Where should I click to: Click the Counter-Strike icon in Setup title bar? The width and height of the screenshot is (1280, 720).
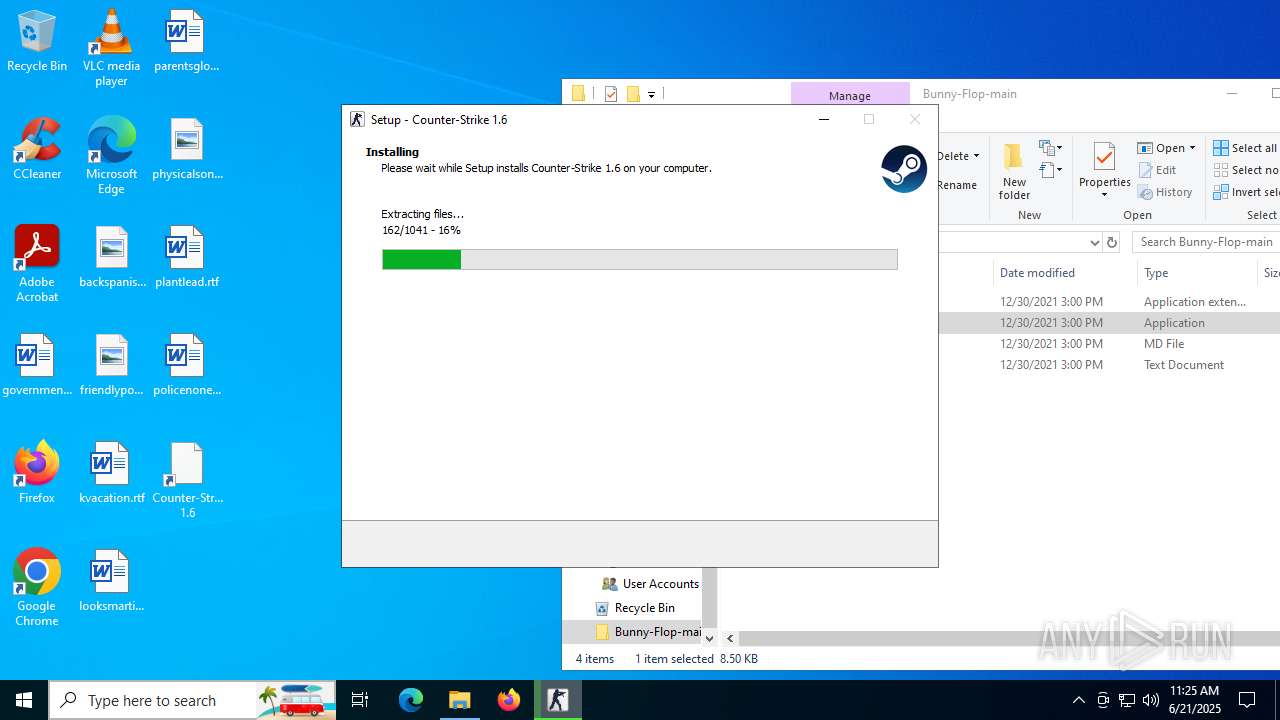point(357,119)
